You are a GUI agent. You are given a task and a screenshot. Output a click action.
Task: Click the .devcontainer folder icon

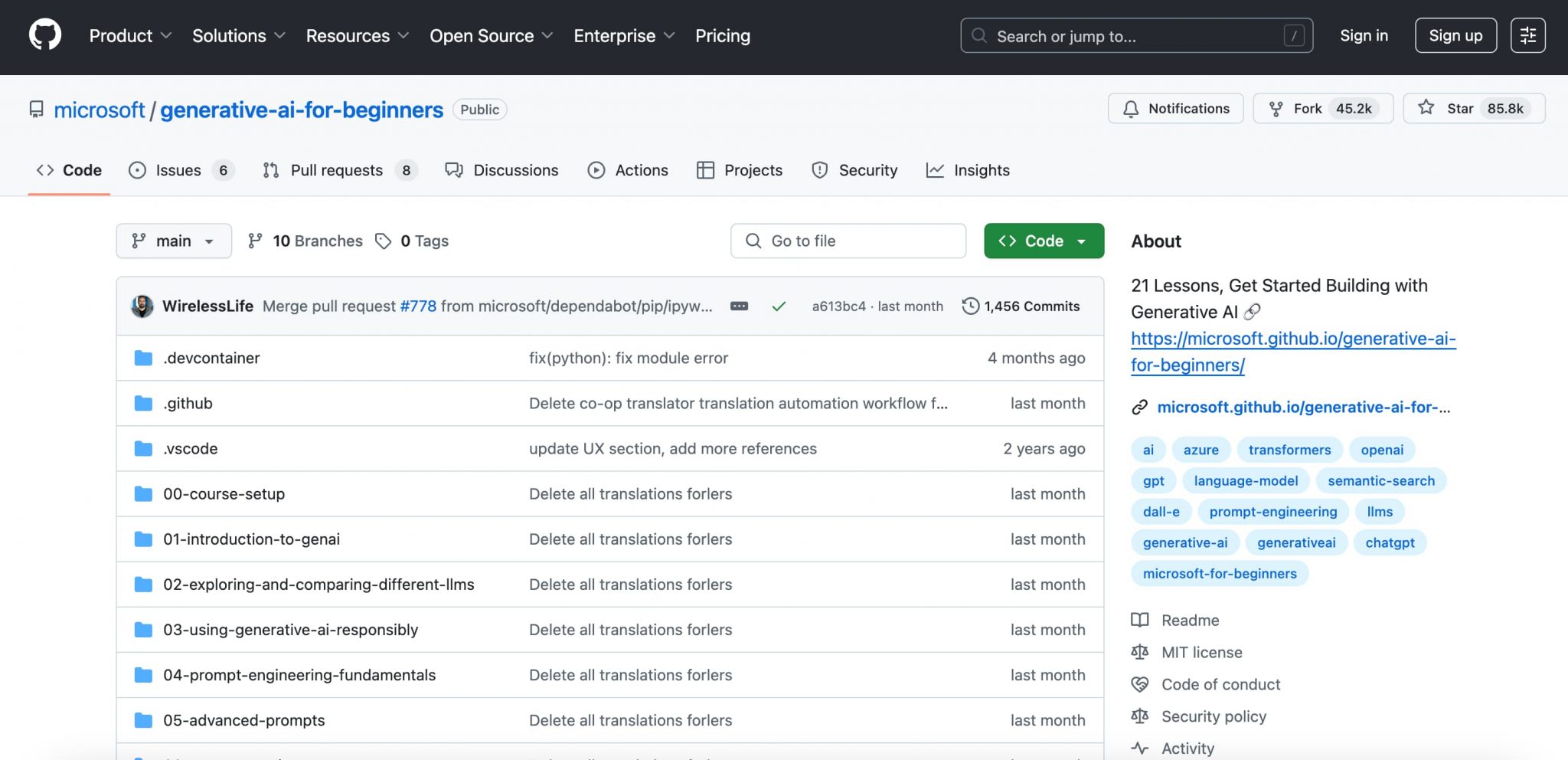(143, 359)
